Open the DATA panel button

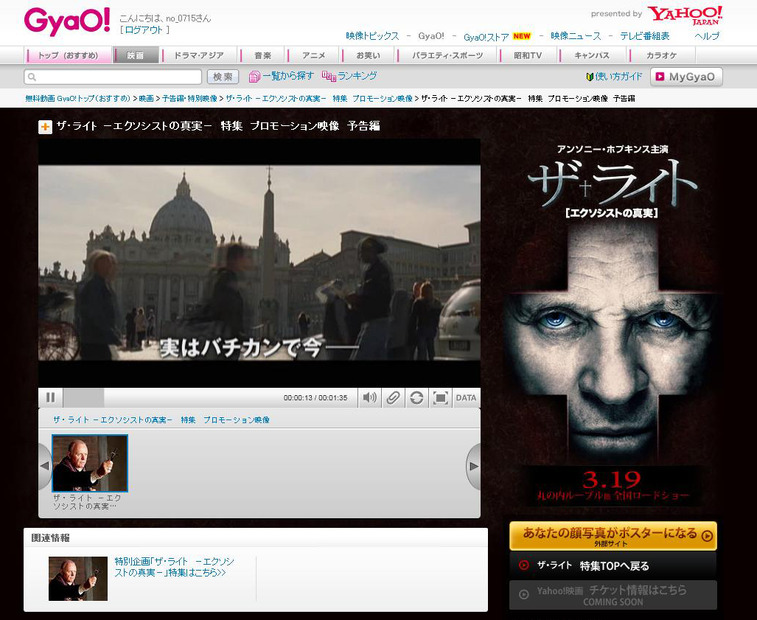[466, 398]
